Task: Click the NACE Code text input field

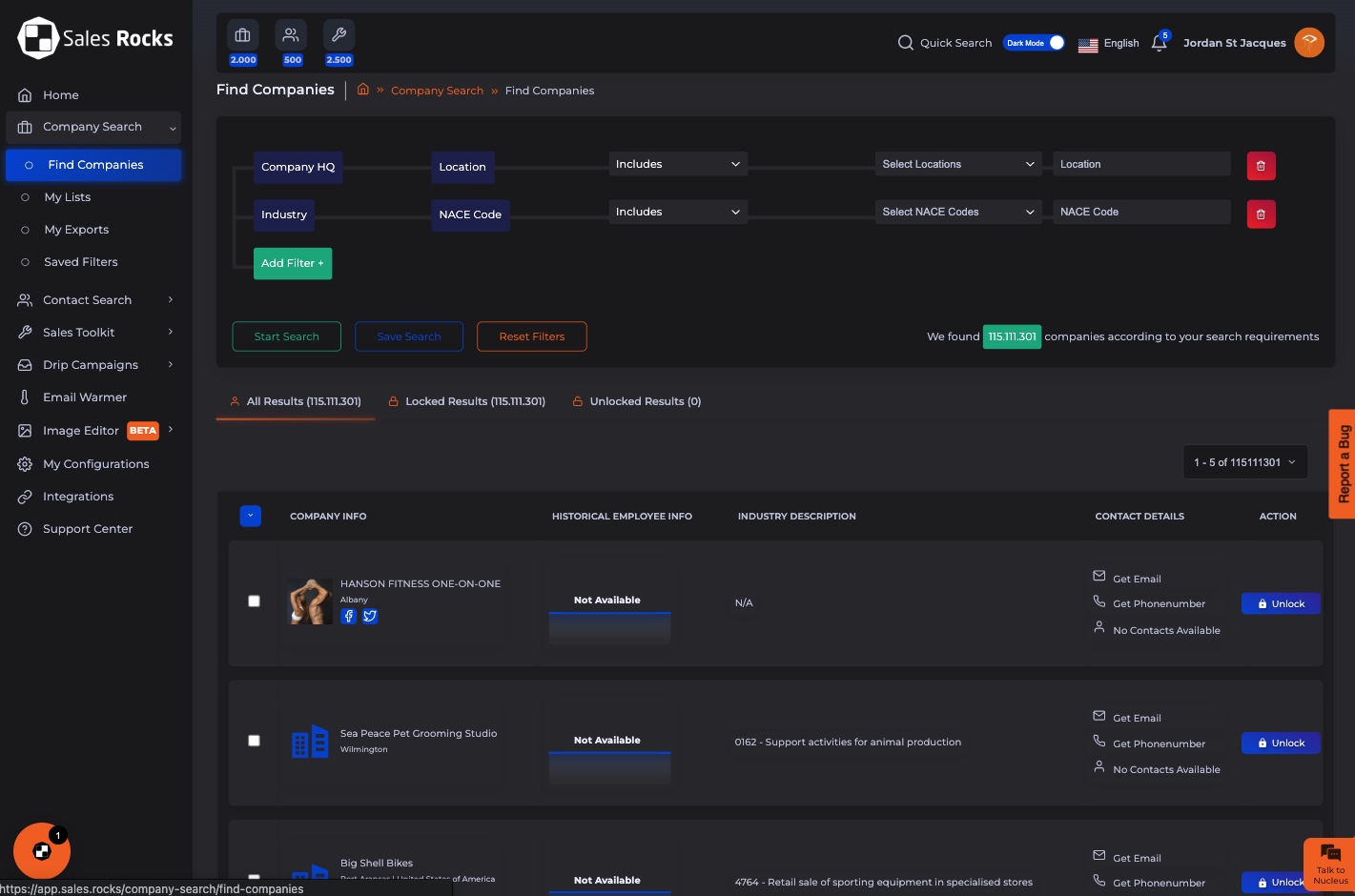Action: 1140,212
